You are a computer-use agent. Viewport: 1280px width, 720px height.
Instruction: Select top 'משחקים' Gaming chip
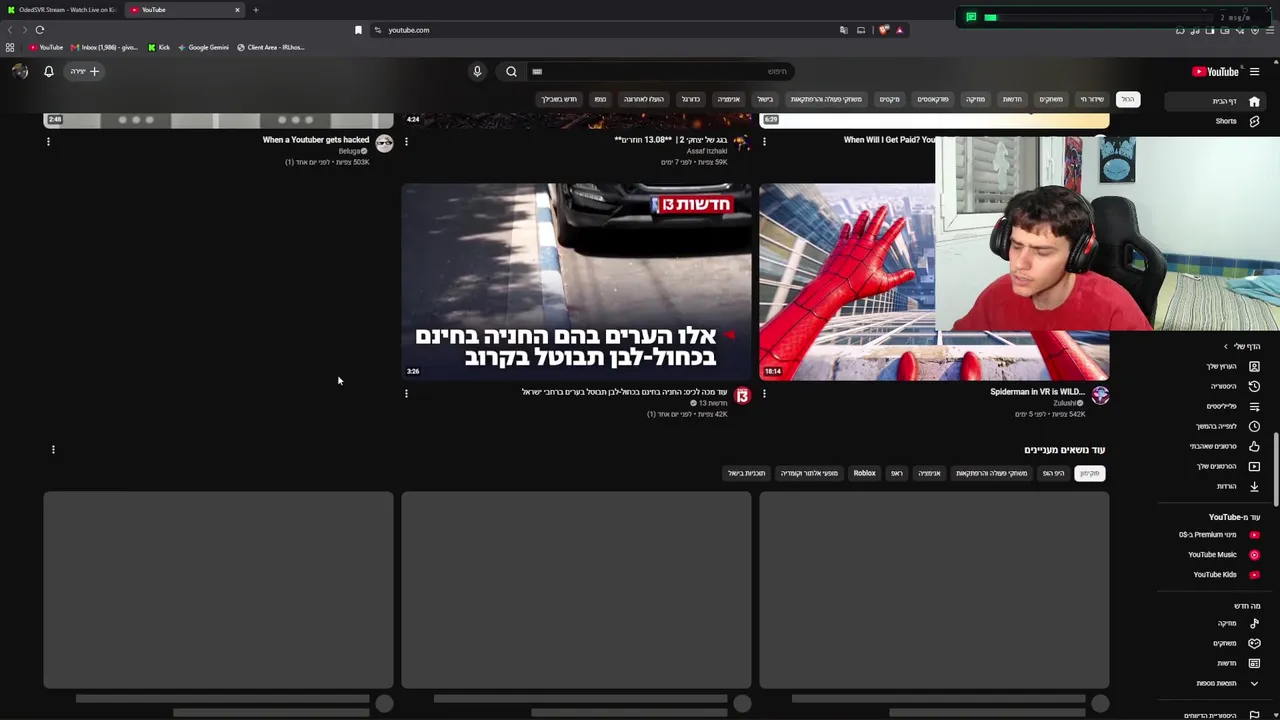coord(1051,99)
